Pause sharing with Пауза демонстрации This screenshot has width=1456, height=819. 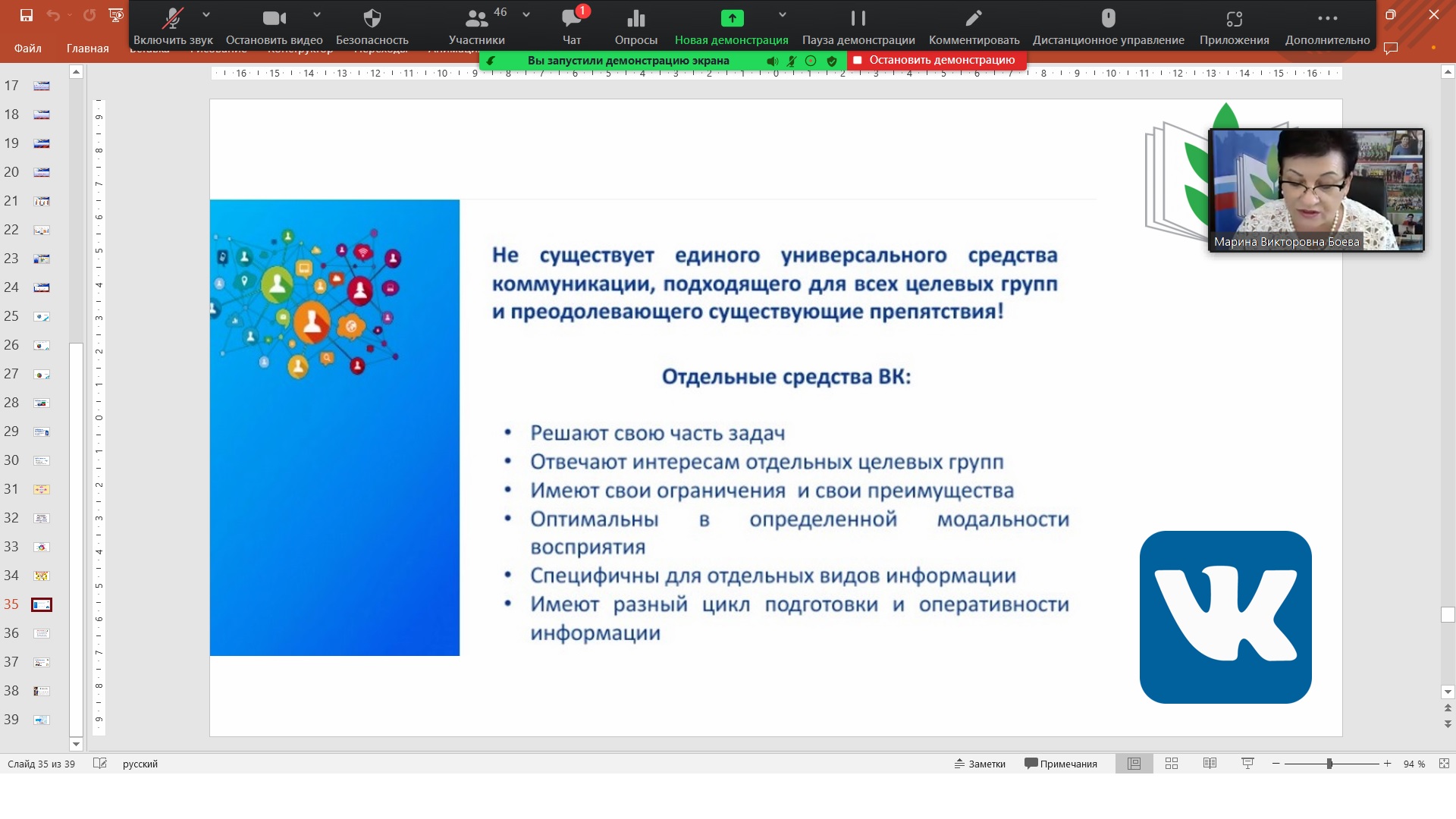coord(858,26)
